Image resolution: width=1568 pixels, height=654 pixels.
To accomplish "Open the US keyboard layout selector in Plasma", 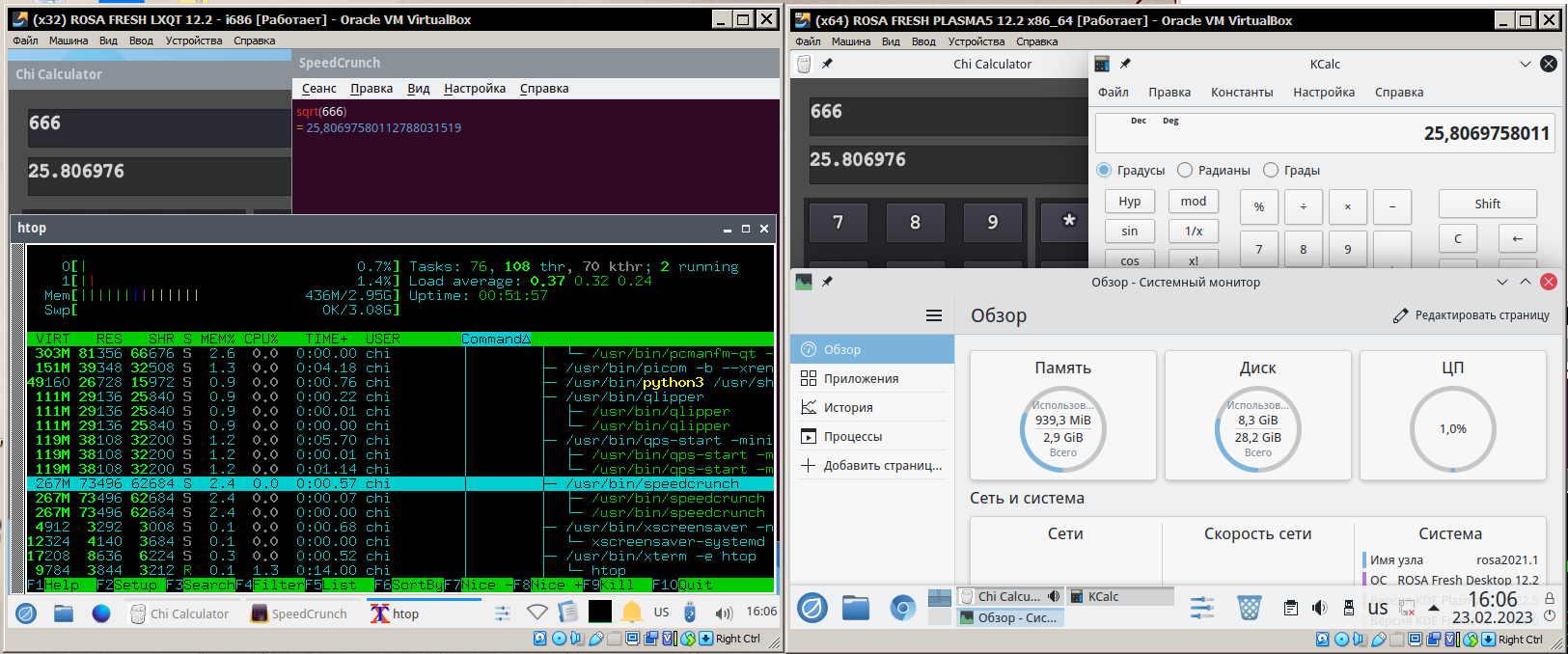I will 1378,608.
